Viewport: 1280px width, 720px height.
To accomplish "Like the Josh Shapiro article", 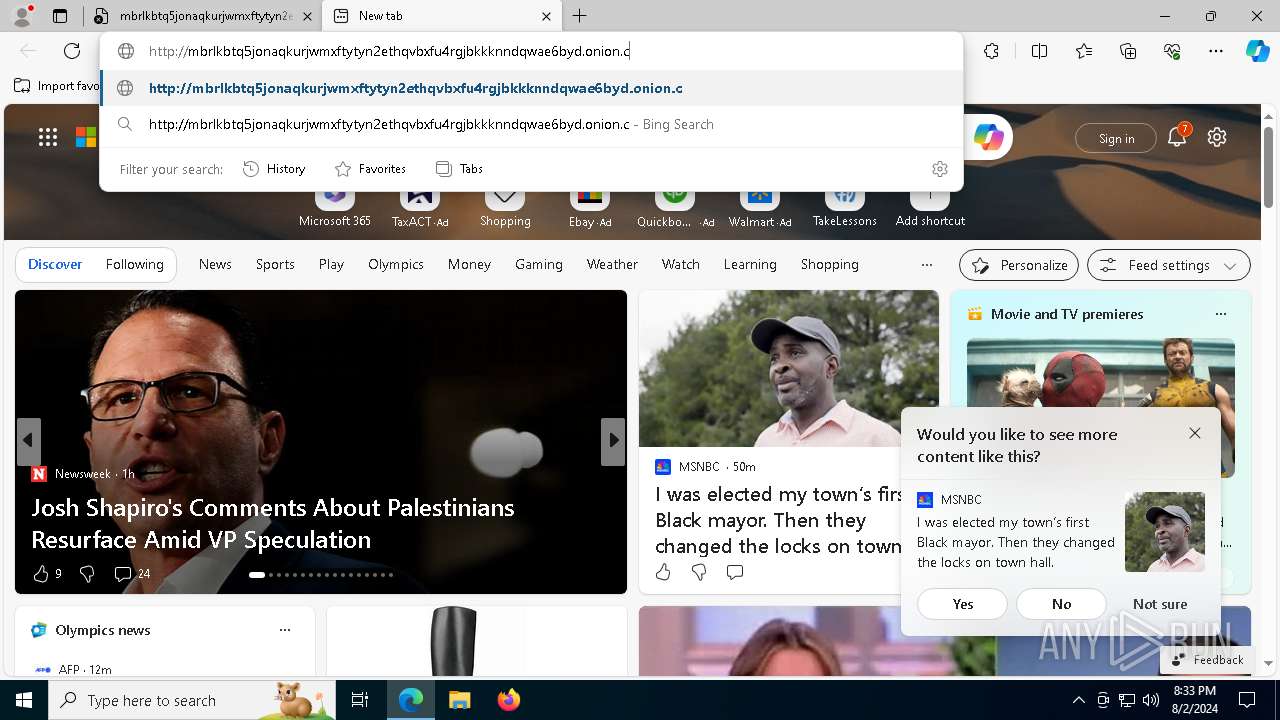I will tap(41, 573).
